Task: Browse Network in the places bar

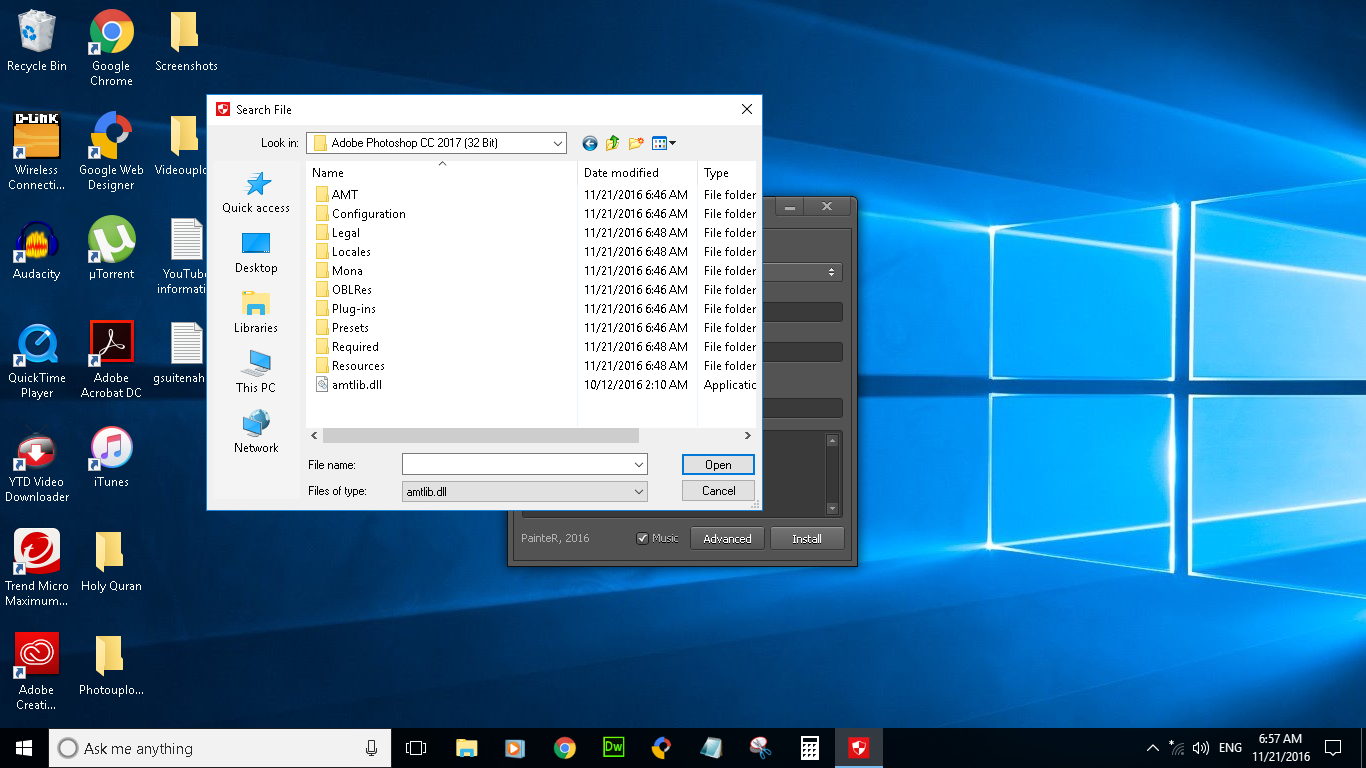Action: point(256,432)
